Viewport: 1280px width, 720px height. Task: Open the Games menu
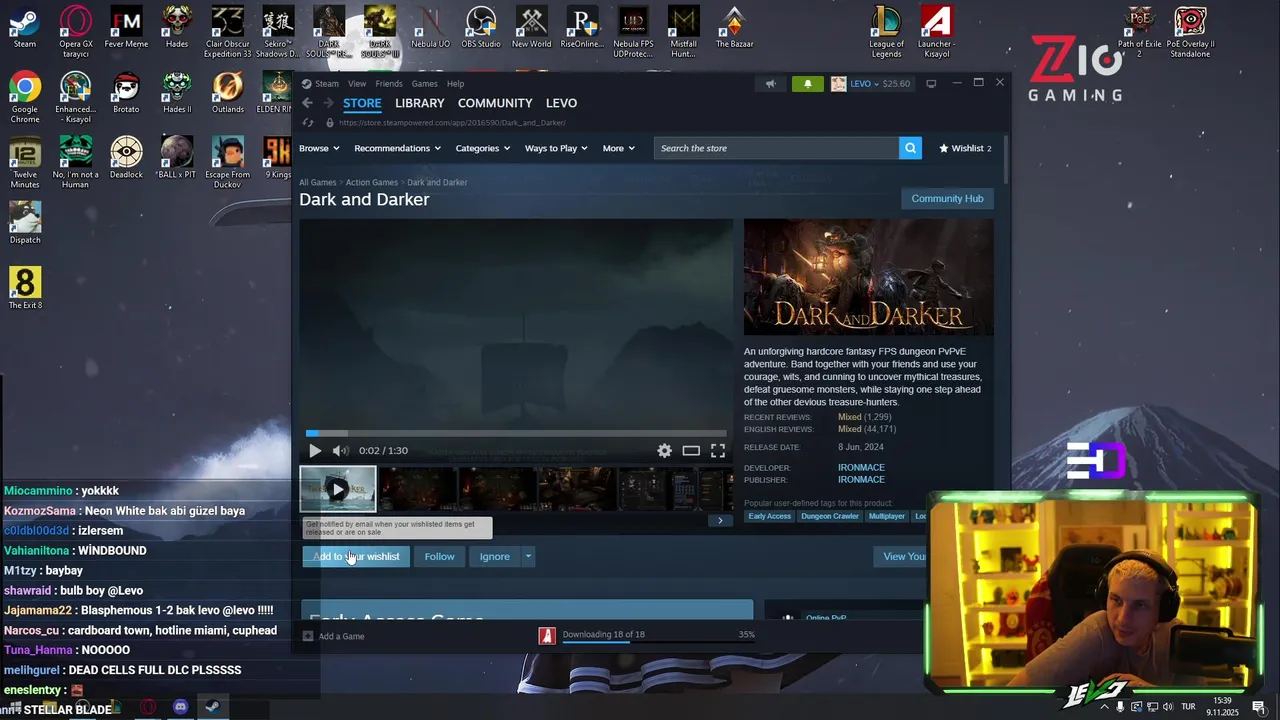click(425, 84)
